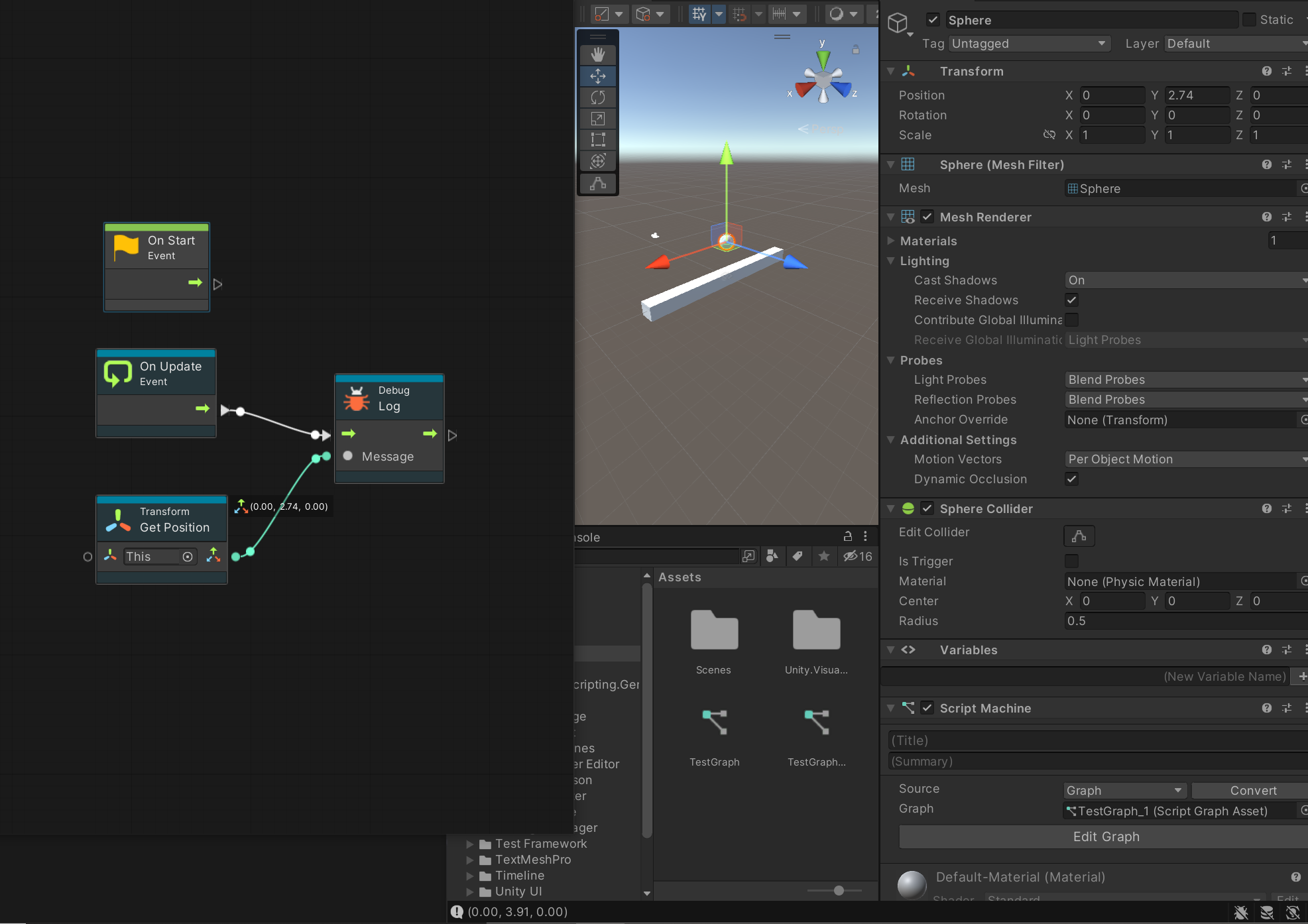Click the Convert button
This screenshot has height=924, width=1308.
(1252, 790)
